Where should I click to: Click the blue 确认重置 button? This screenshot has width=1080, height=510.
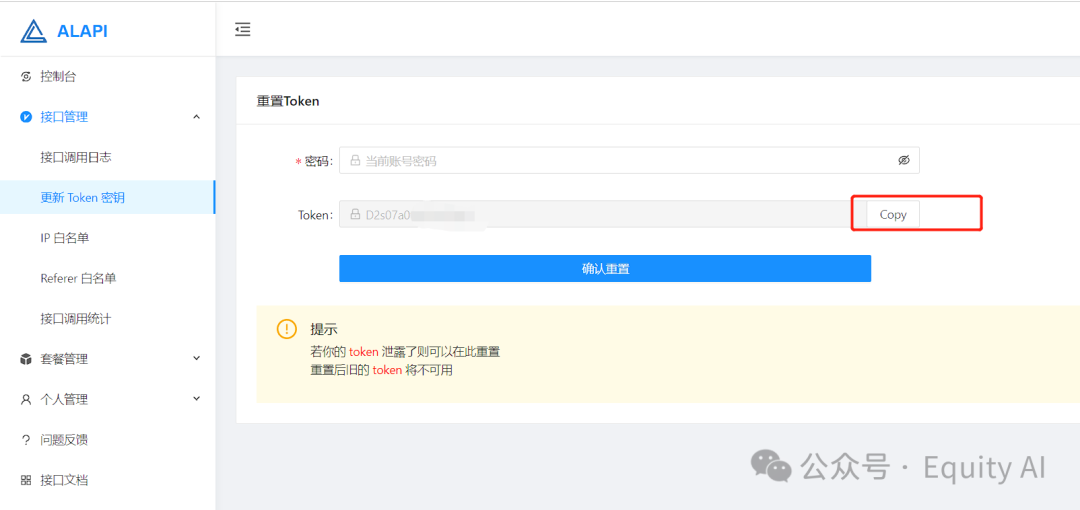pos(605,269)
